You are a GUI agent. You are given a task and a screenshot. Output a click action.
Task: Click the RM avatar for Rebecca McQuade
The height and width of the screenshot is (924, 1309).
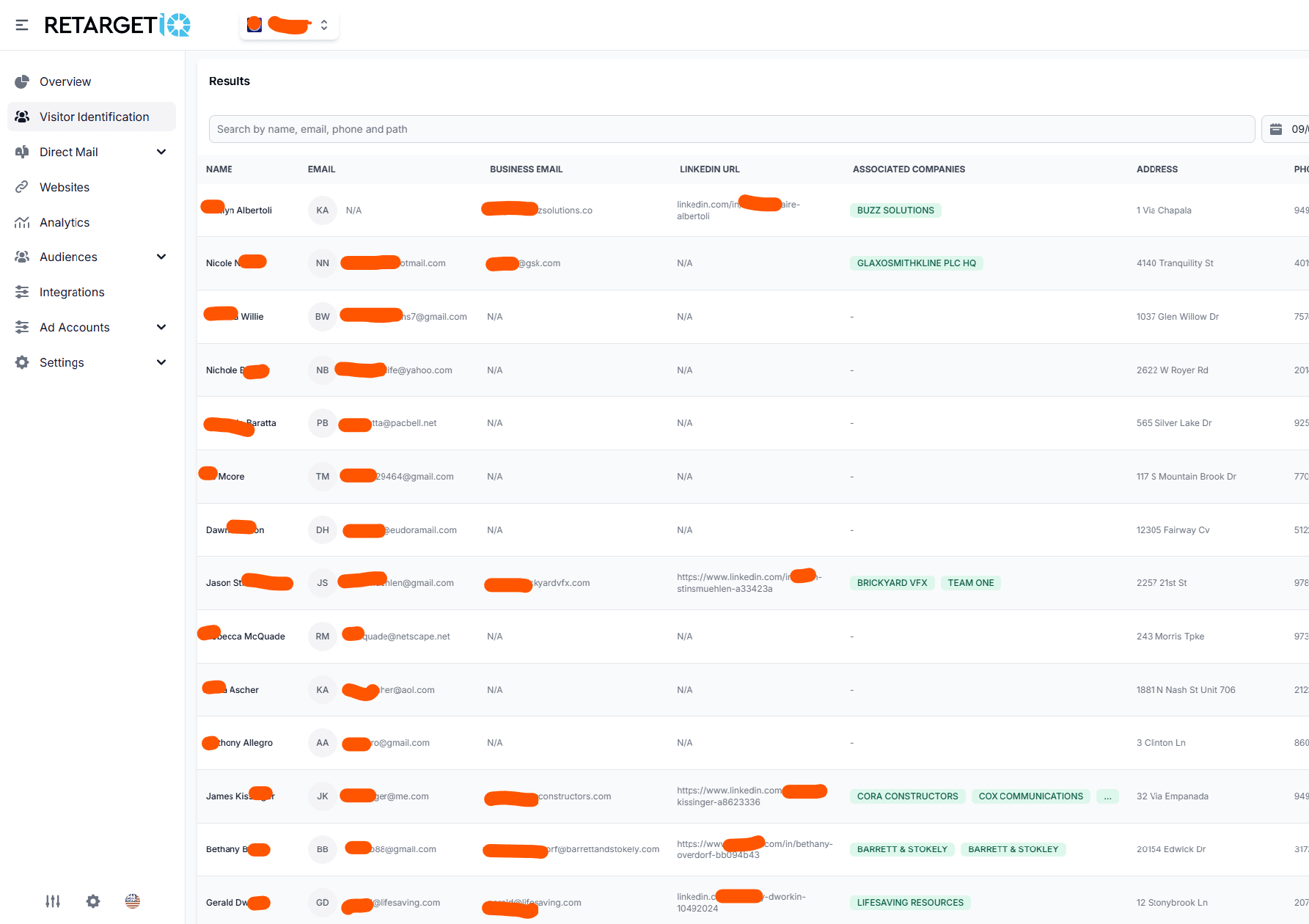(323, 637)
